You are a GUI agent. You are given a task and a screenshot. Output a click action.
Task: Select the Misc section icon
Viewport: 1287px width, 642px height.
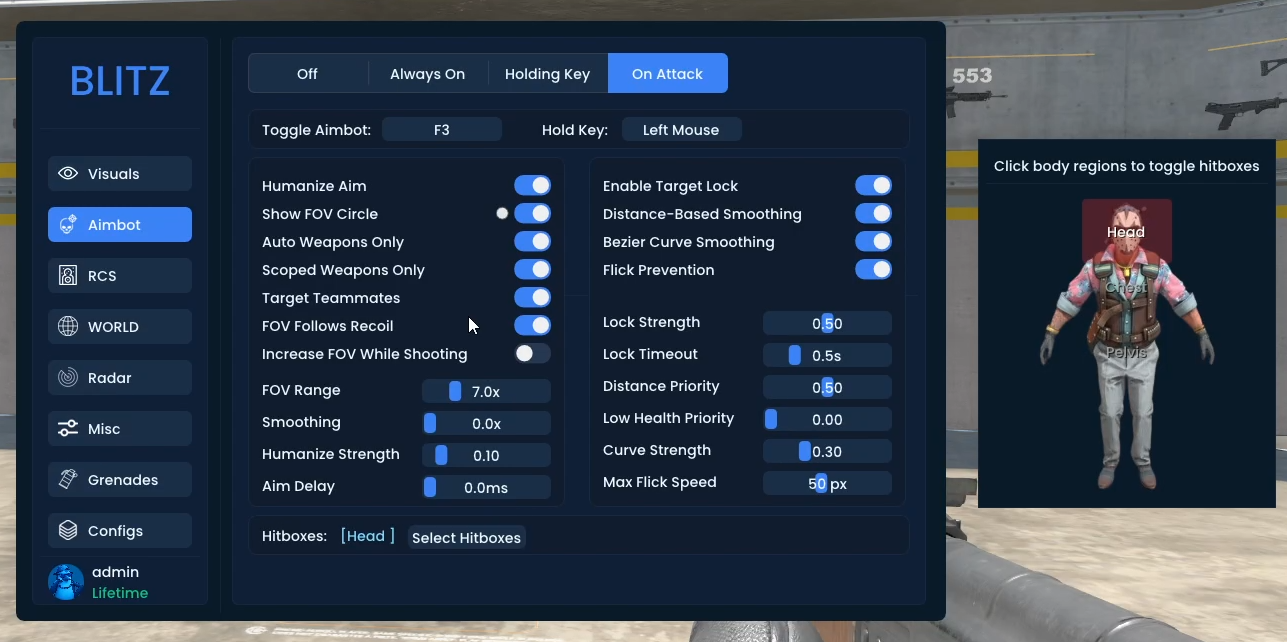click(x=67, y=428)
